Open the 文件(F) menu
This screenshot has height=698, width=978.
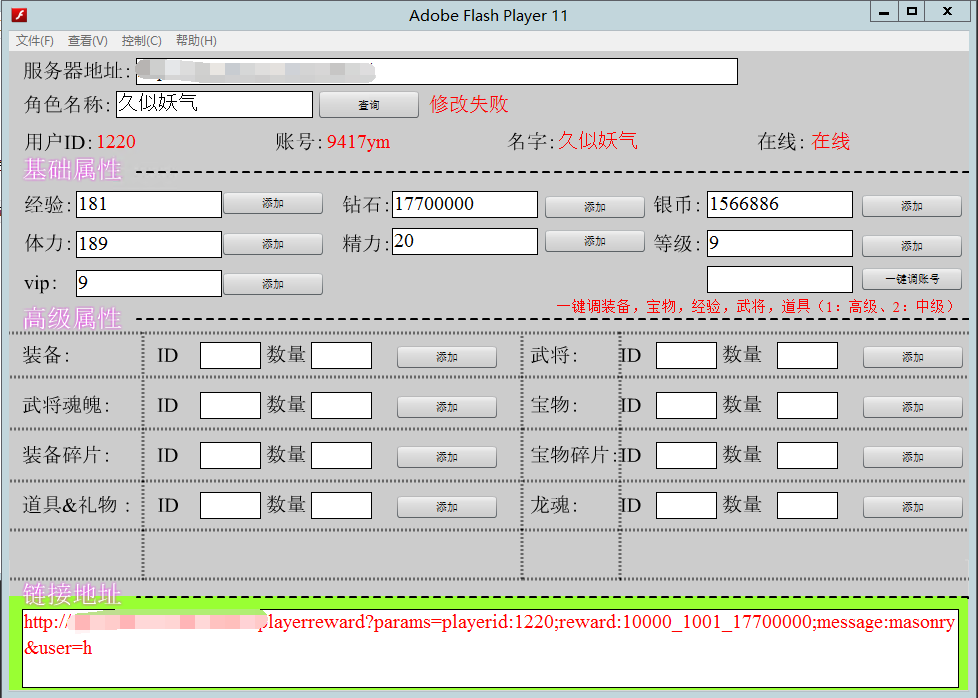click(x=34, y=41)
